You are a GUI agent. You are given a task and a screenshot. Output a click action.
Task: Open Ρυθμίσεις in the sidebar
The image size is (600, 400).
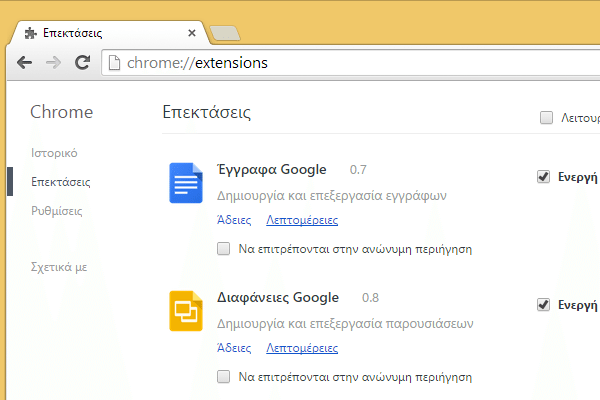(57, 211)
